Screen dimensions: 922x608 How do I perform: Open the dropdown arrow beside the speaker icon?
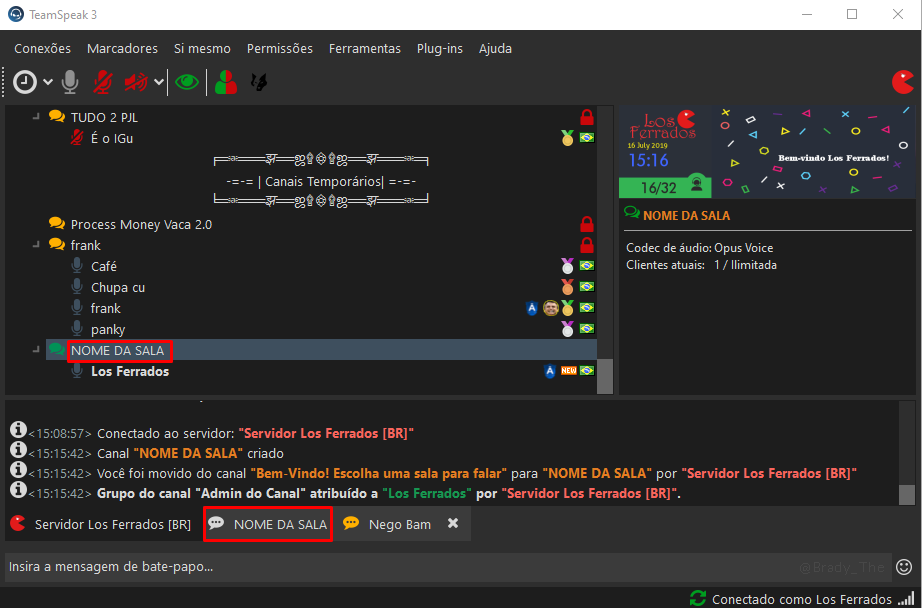(159, 82)
